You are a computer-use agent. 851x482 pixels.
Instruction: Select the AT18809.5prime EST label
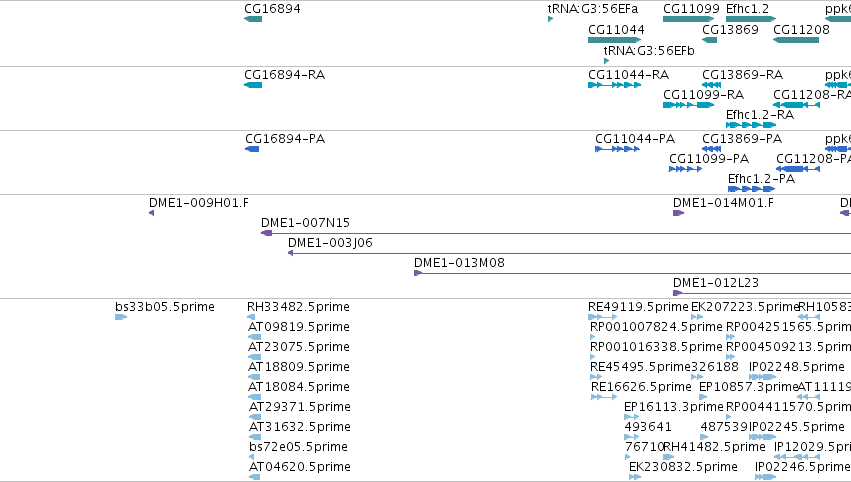coord(299,367)
